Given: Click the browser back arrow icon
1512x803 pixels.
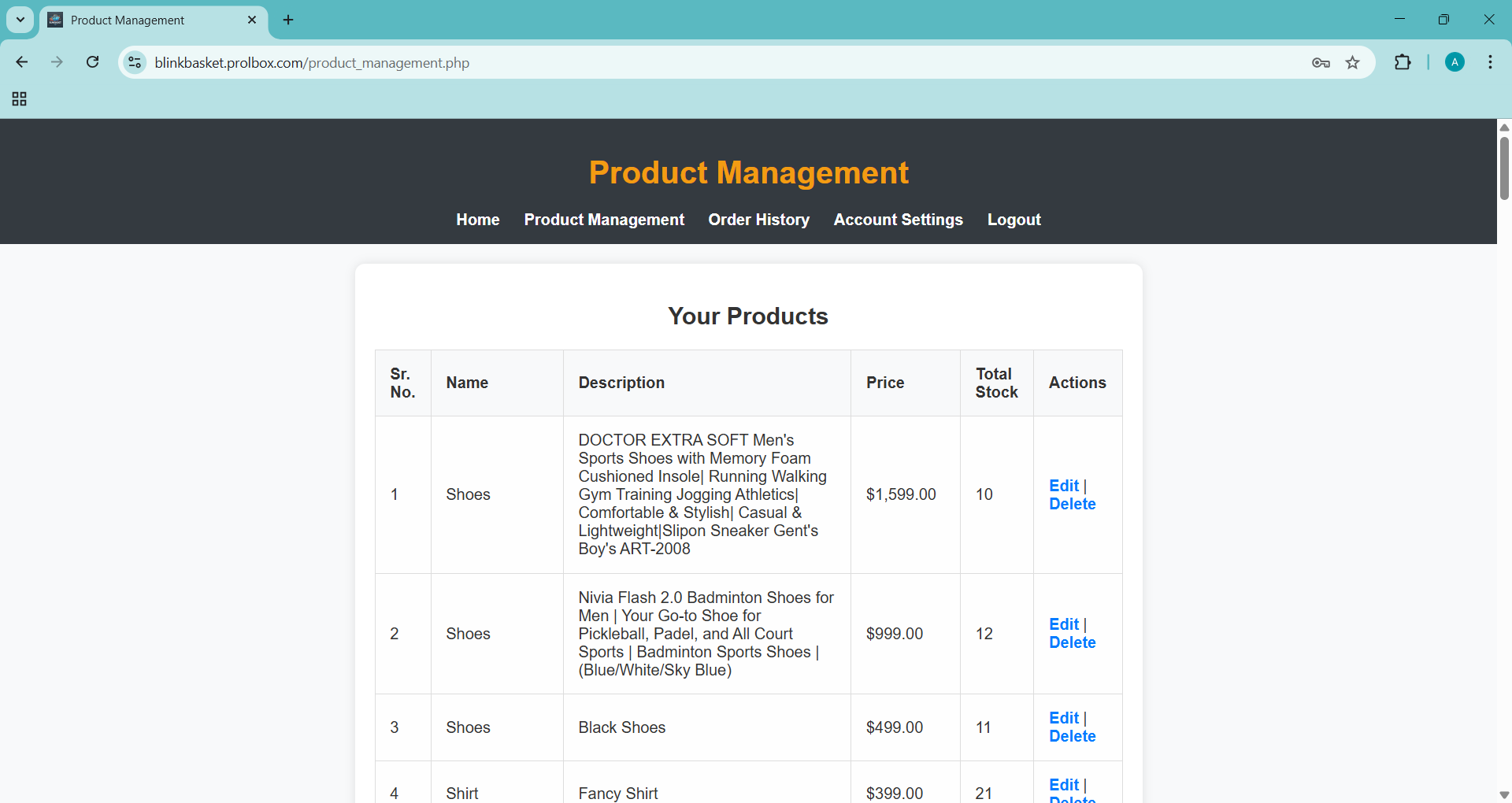Looking at the screenshot, I should coord(22,62).
